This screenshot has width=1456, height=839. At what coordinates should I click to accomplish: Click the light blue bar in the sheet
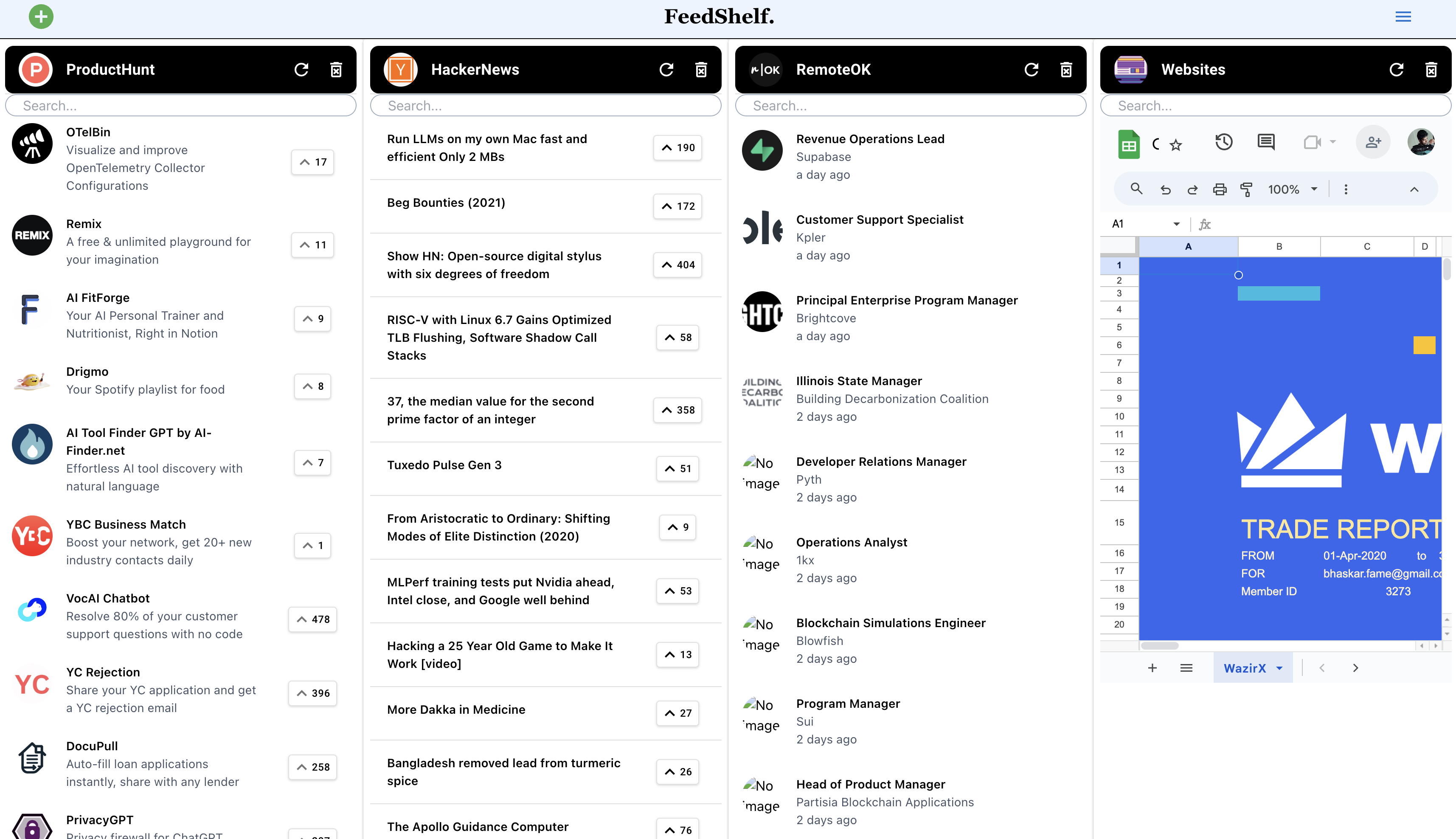tap(1279, 293)
